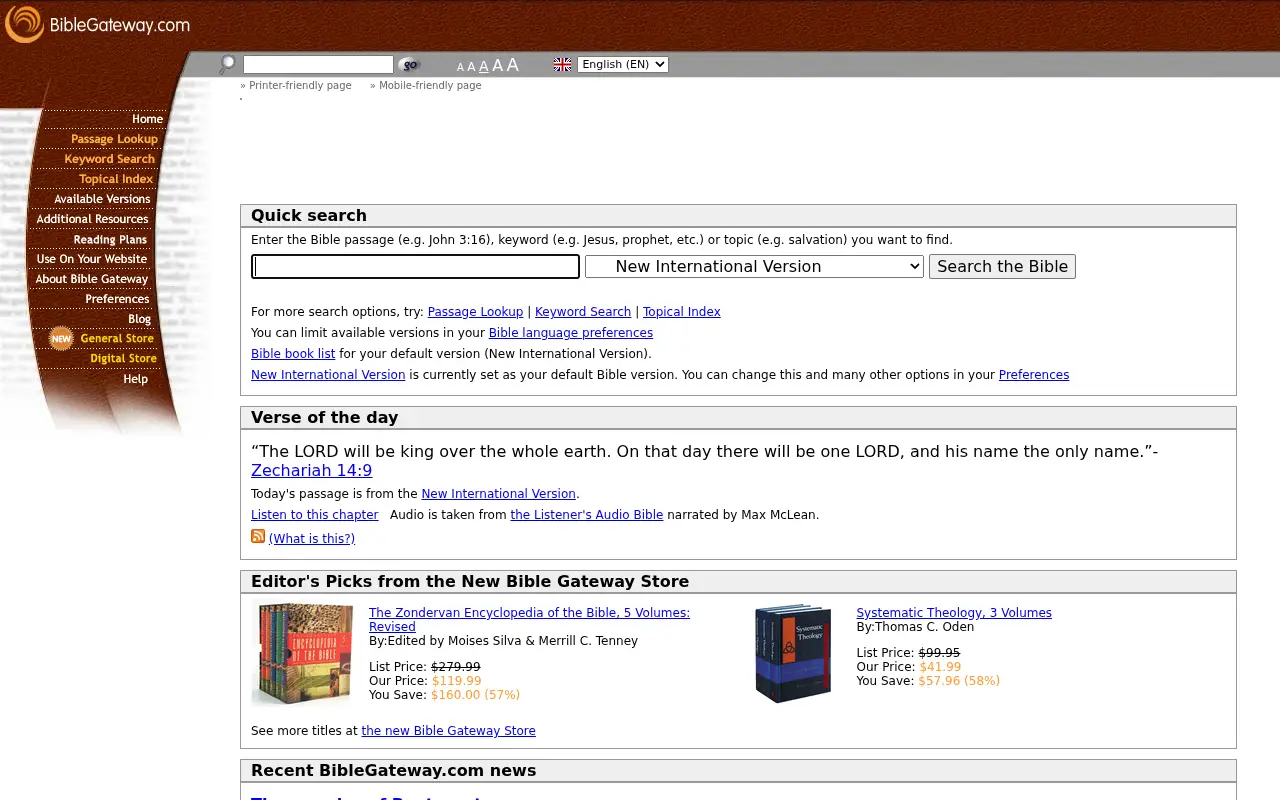The width and height of the screenshot is (1280, 800).
Task: Open Additional Resources in the sidebar
Action: point(92,219)
